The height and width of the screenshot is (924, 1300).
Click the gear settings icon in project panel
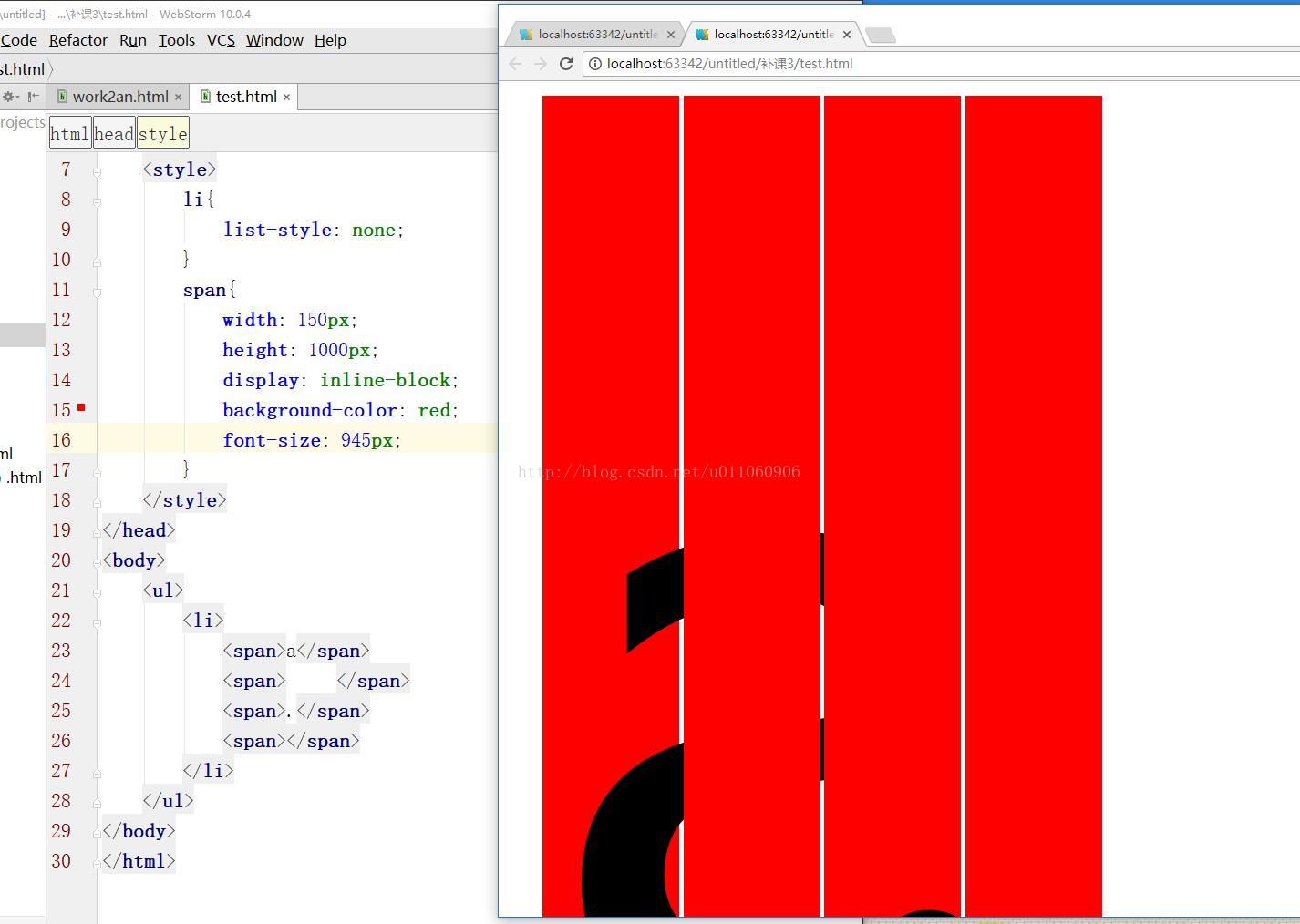(x=10, y=97)
